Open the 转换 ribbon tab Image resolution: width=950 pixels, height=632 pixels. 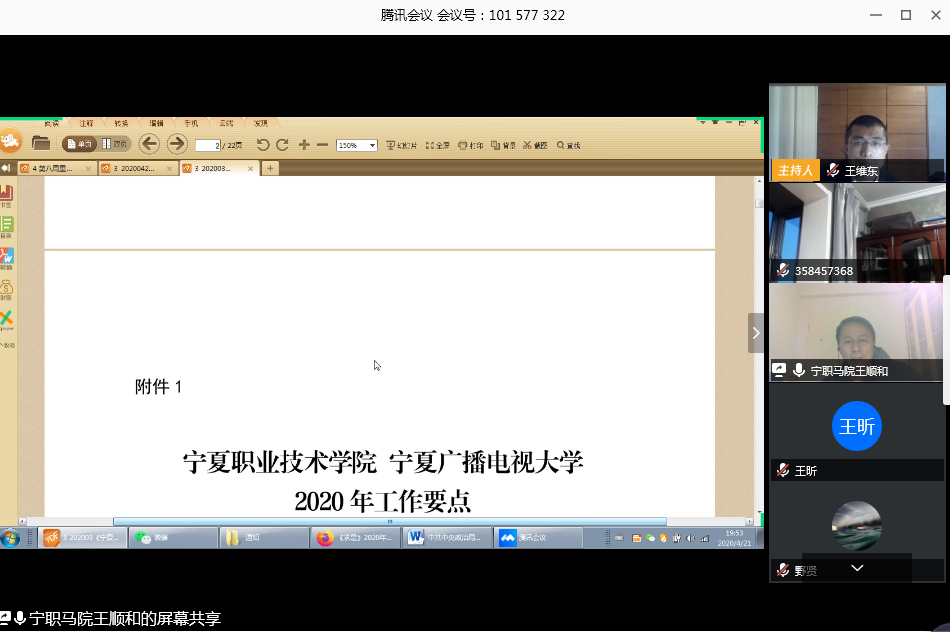click(x=121, y=123)
